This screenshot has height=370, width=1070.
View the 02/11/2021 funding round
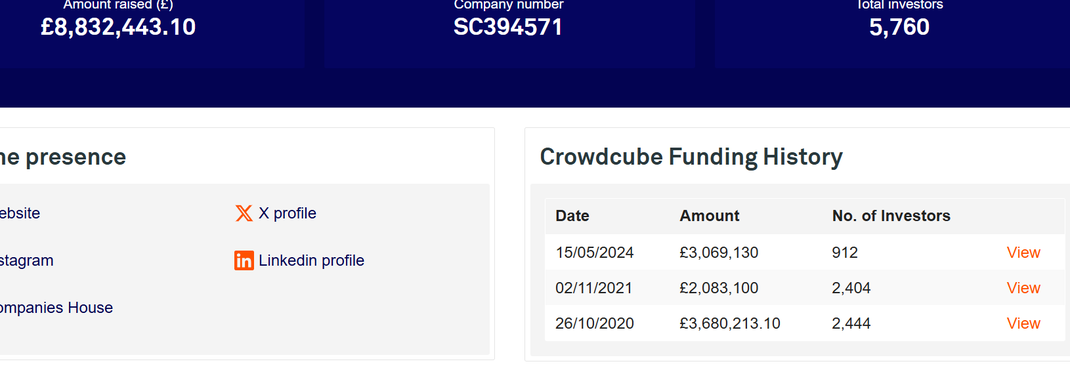pos(1023,288)
